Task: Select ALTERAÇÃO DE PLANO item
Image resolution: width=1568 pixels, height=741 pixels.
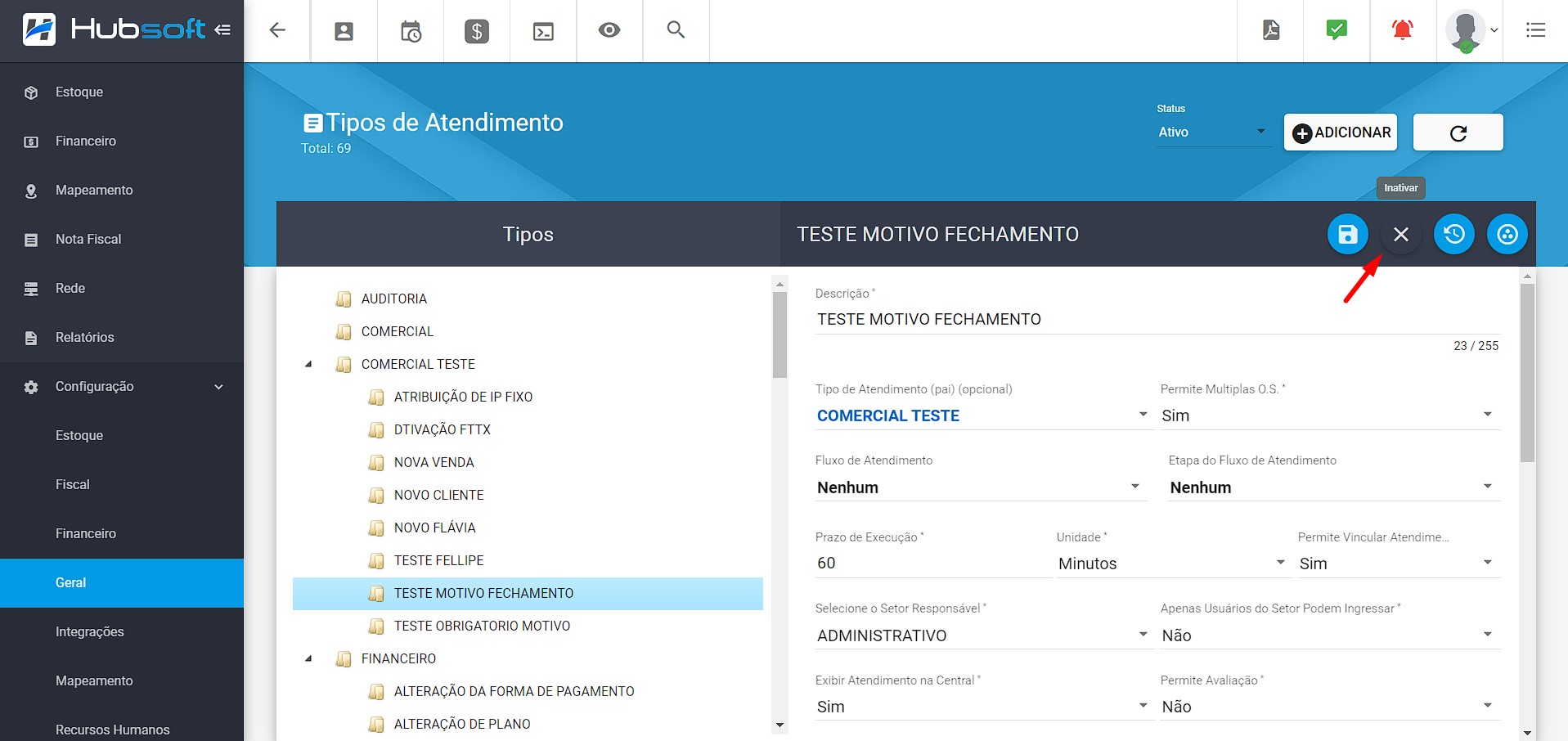Action: [462, 724]
